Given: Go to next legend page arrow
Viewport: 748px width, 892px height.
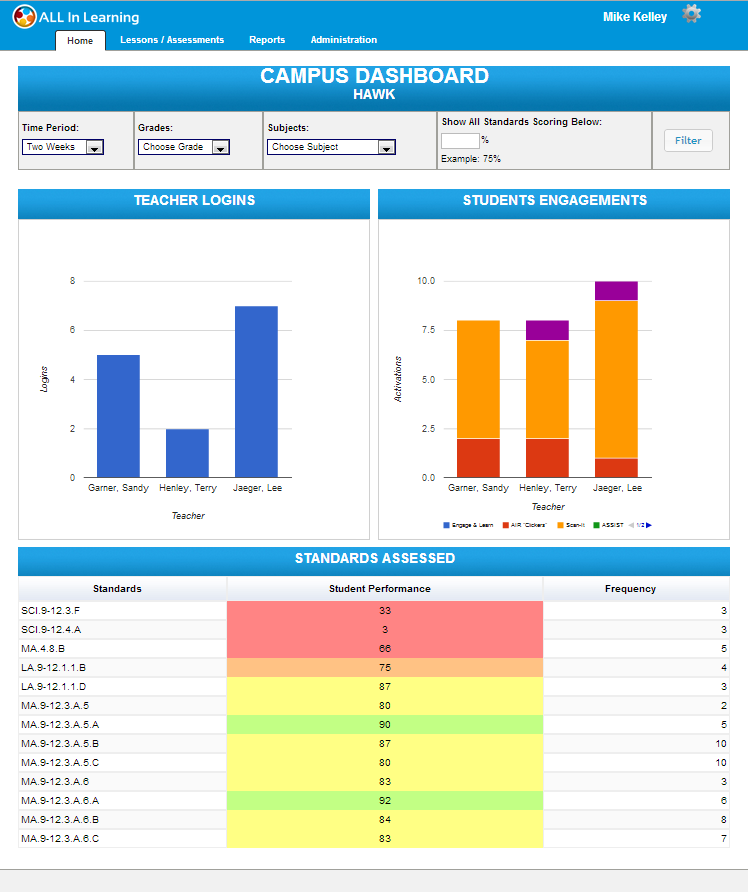Looking at the screenshot, I should pyautogui.click(x=649, y=525).
